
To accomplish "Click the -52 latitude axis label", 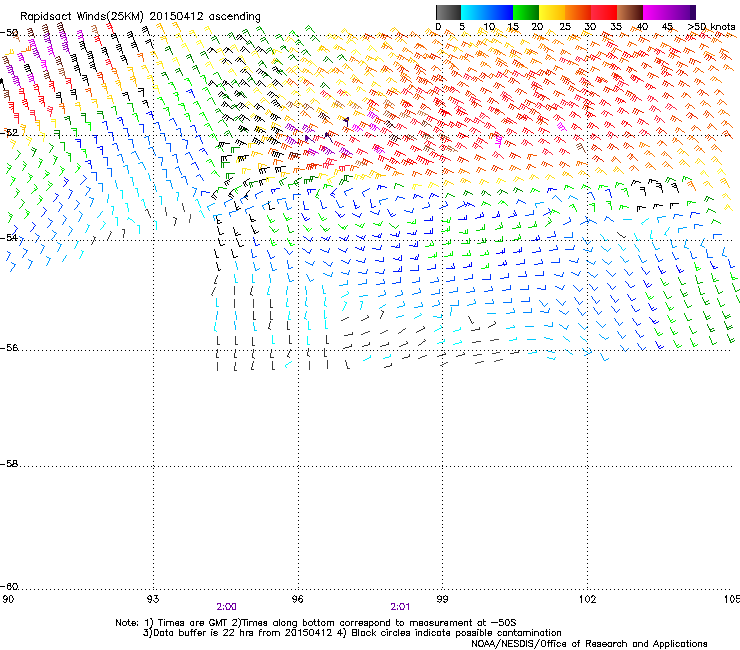I will click(9, 133).
